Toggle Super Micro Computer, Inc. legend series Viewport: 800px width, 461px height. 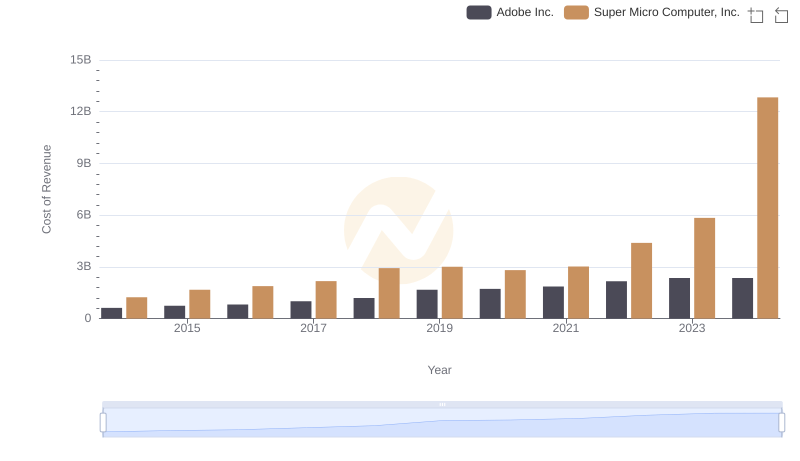click(x=652, y=12)
